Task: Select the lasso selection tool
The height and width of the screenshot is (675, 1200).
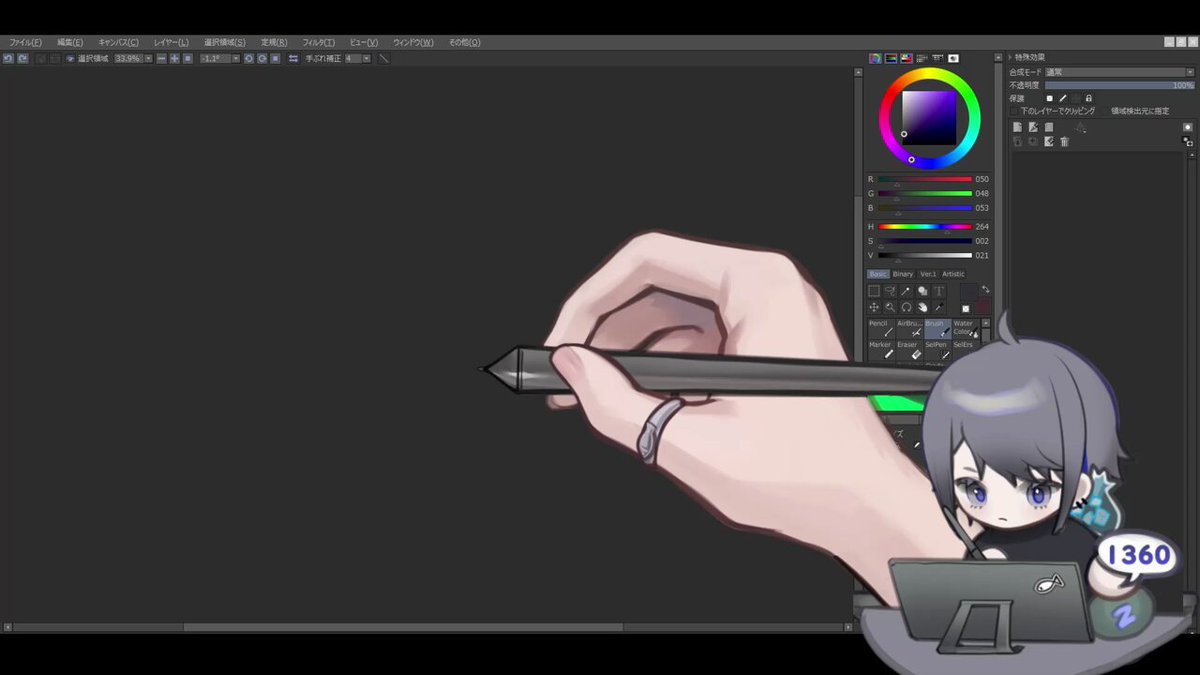Action: click(890, 291)
